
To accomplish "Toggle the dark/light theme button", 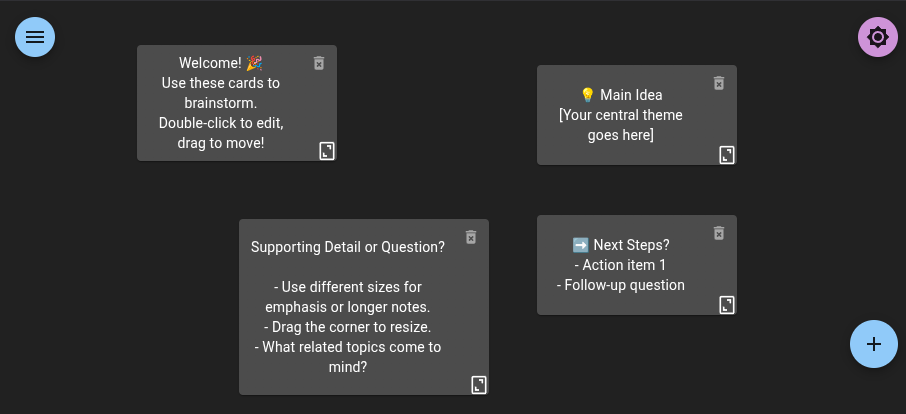I will tap(877, 38).
